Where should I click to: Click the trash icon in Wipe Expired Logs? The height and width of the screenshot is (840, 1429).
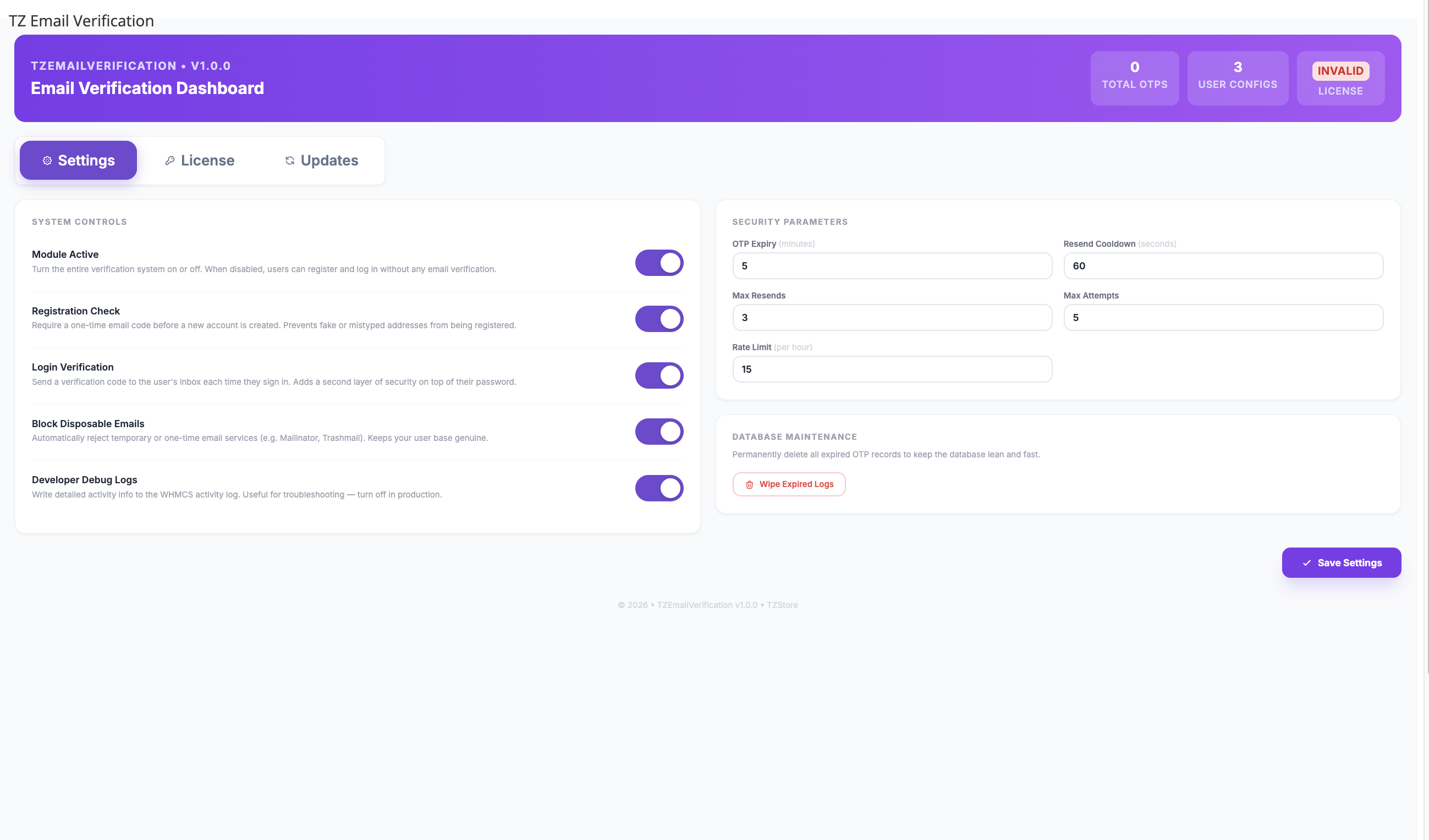pyautogui.click(x=750, y=484)
